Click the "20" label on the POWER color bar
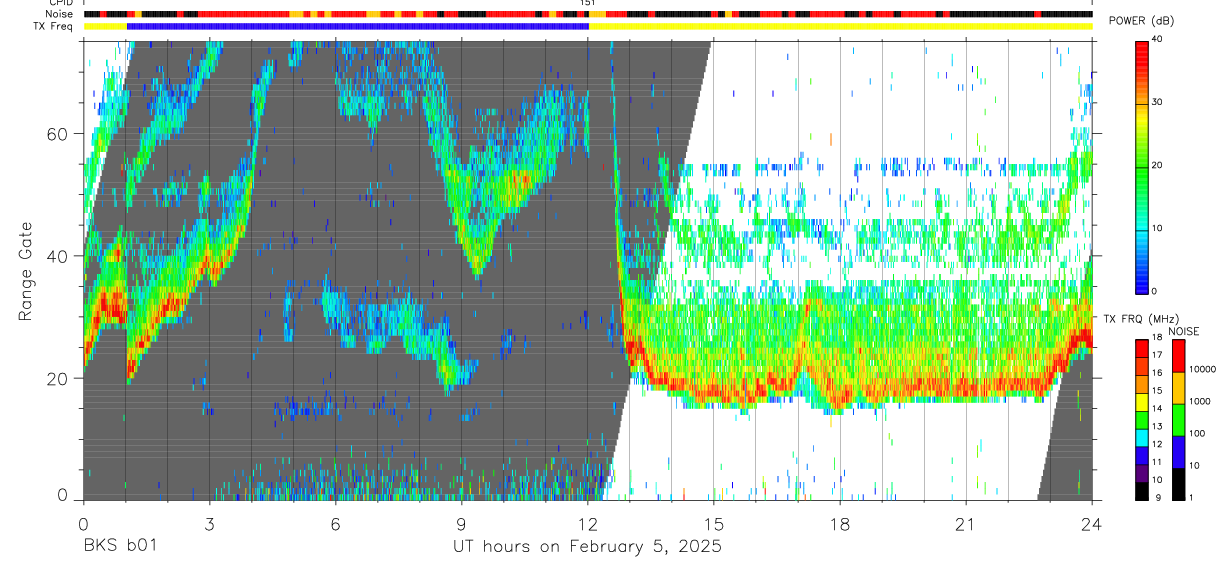This screenshot has height=567, width=1228. (1158, 165)
